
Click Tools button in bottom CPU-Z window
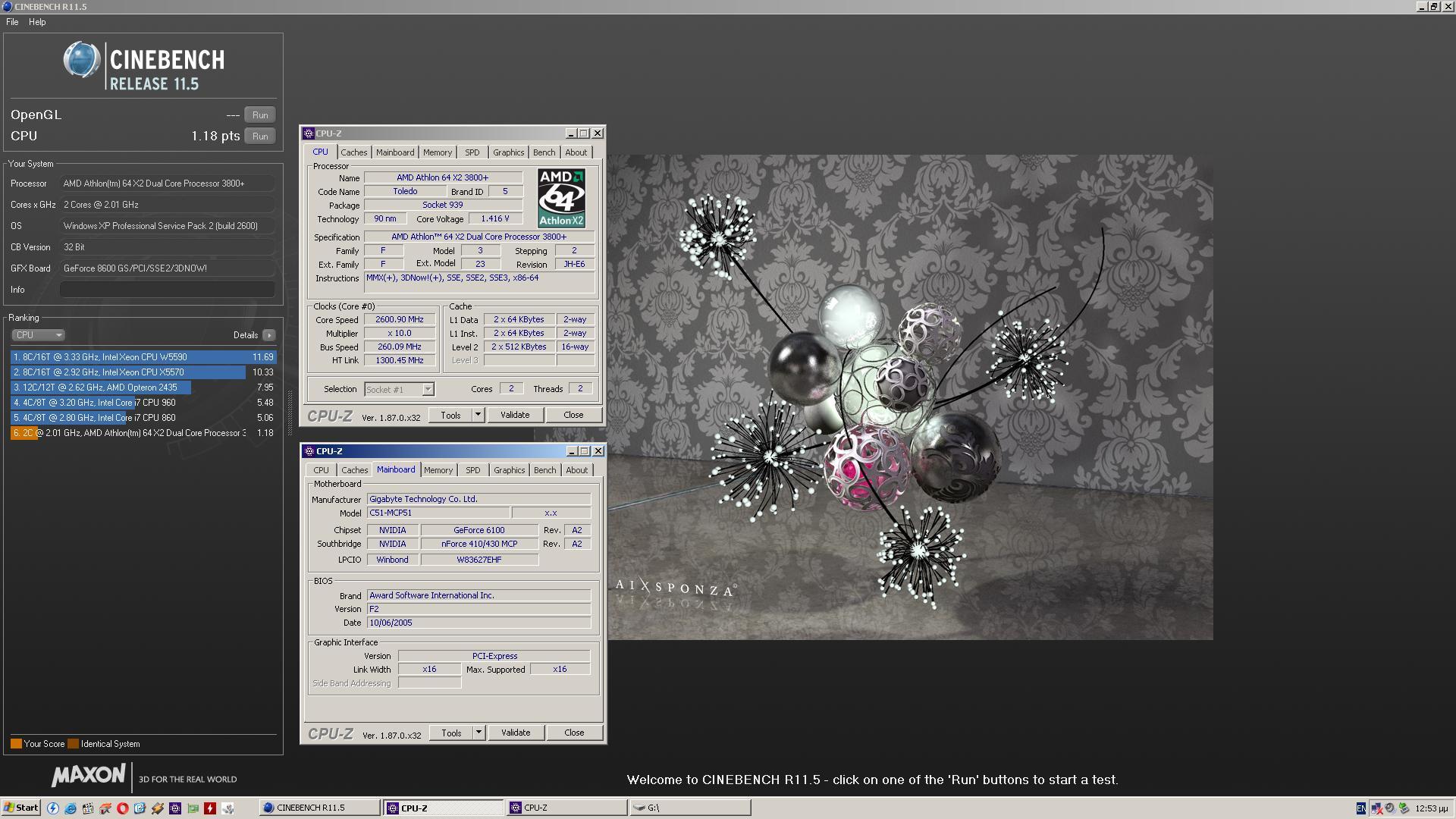[x=451, y=733]
